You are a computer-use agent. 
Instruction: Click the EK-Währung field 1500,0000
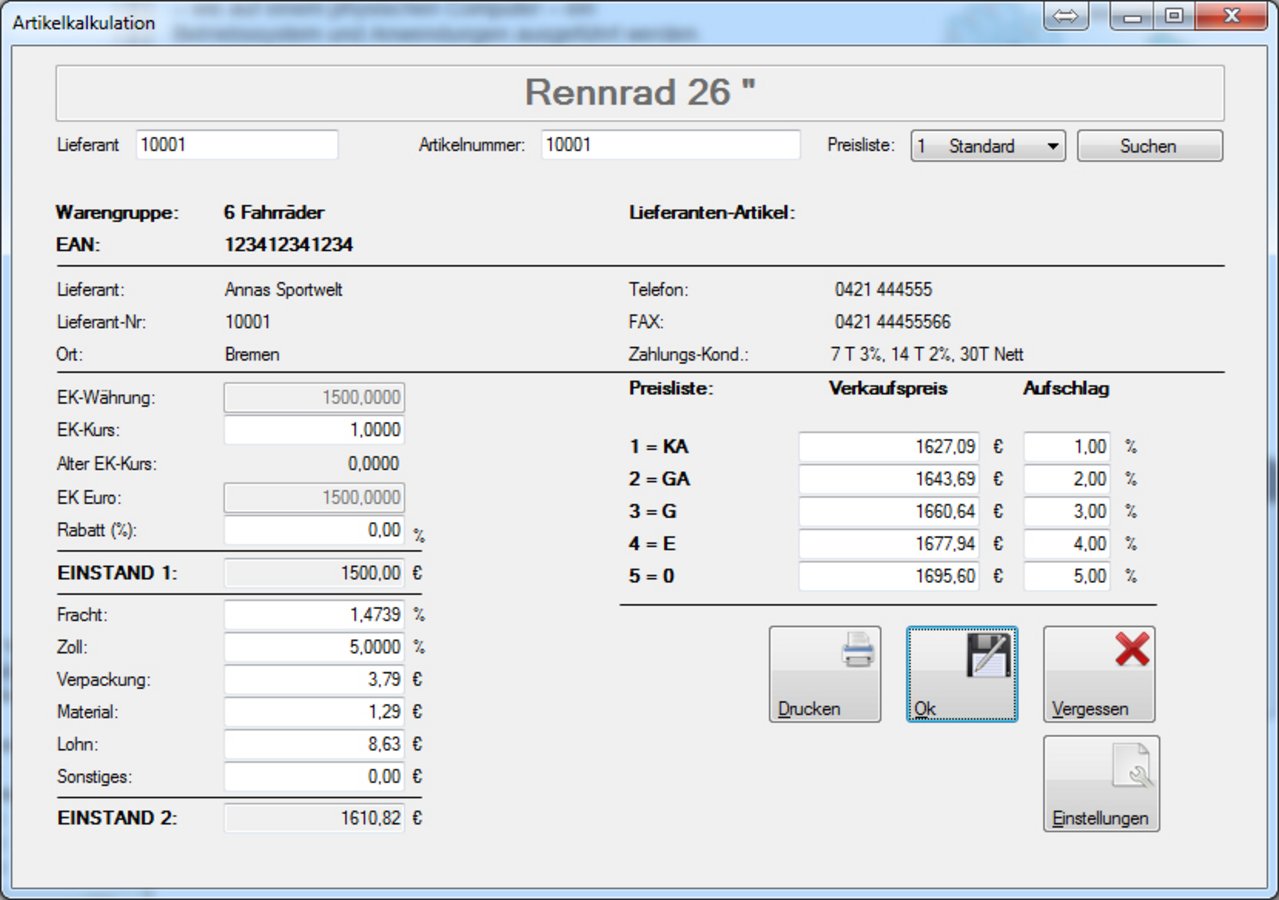click(314, 398)
